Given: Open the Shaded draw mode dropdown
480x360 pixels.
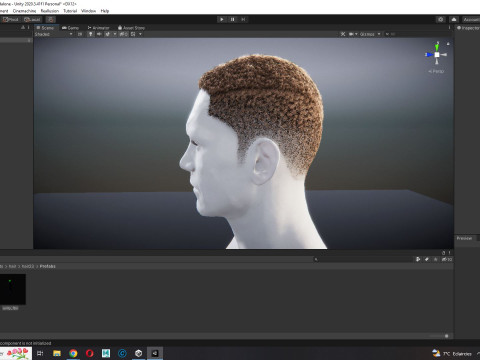Looking at the screenshot, I should tap(53, 34).
